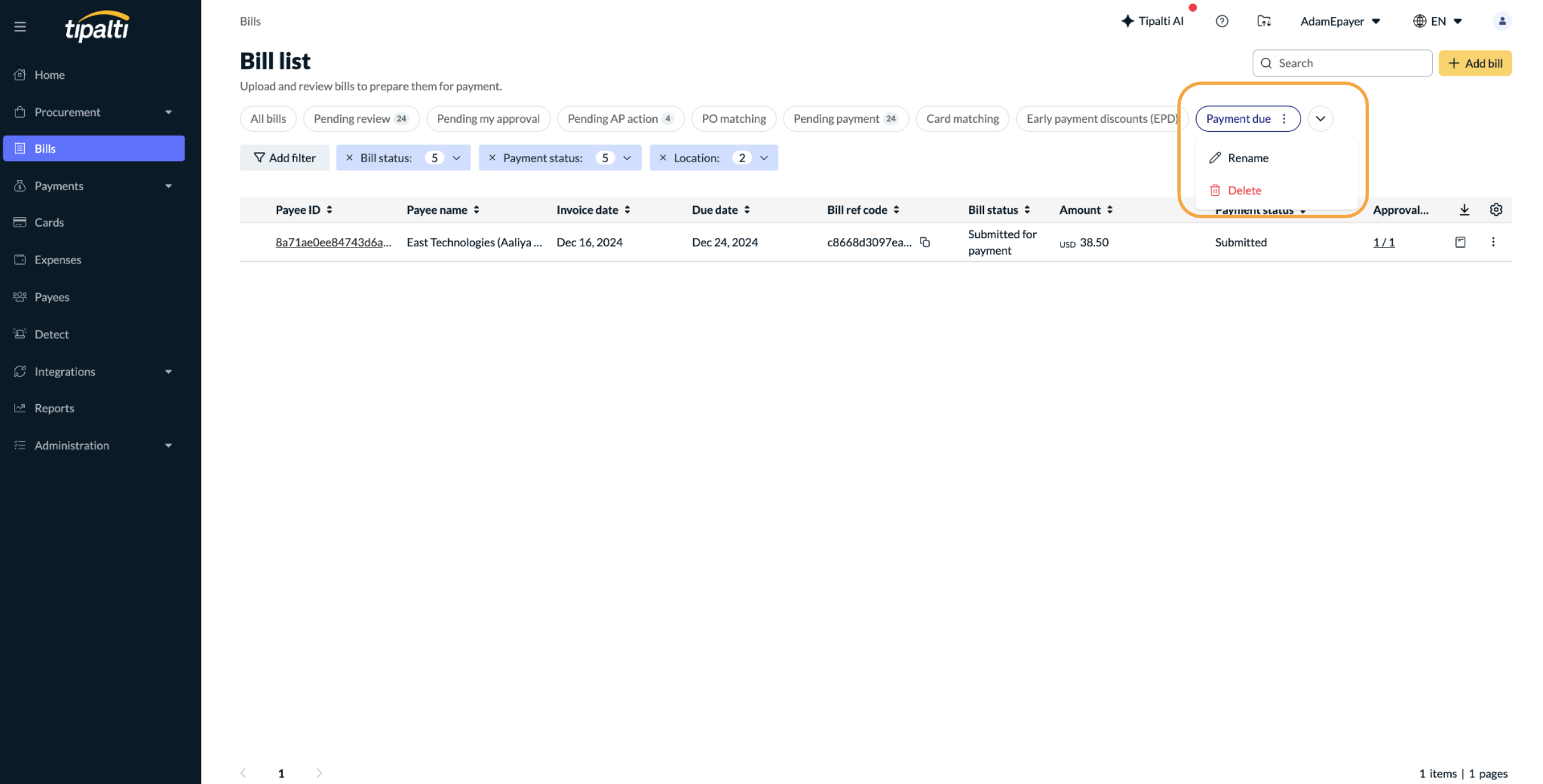Focus the Search input field
Screen dimensions: 1543x784
pos(1342,63)
